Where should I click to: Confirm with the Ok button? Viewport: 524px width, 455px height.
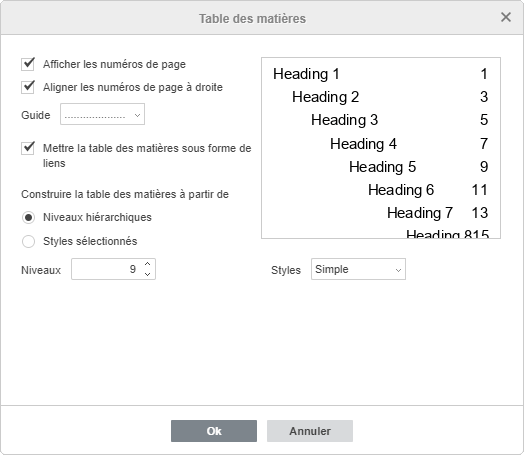214,431
